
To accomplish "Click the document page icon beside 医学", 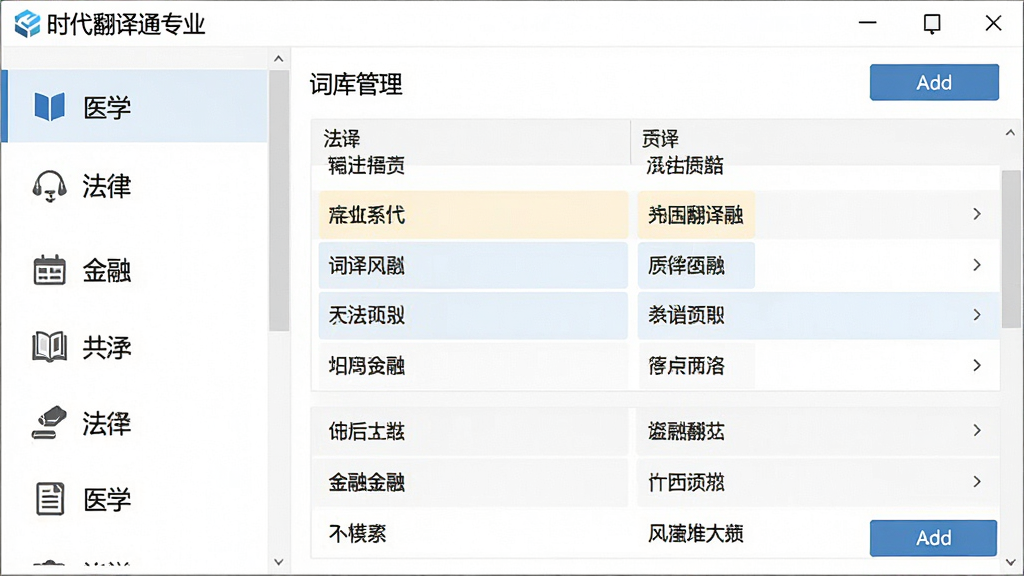I will click(x=50, y=499).
